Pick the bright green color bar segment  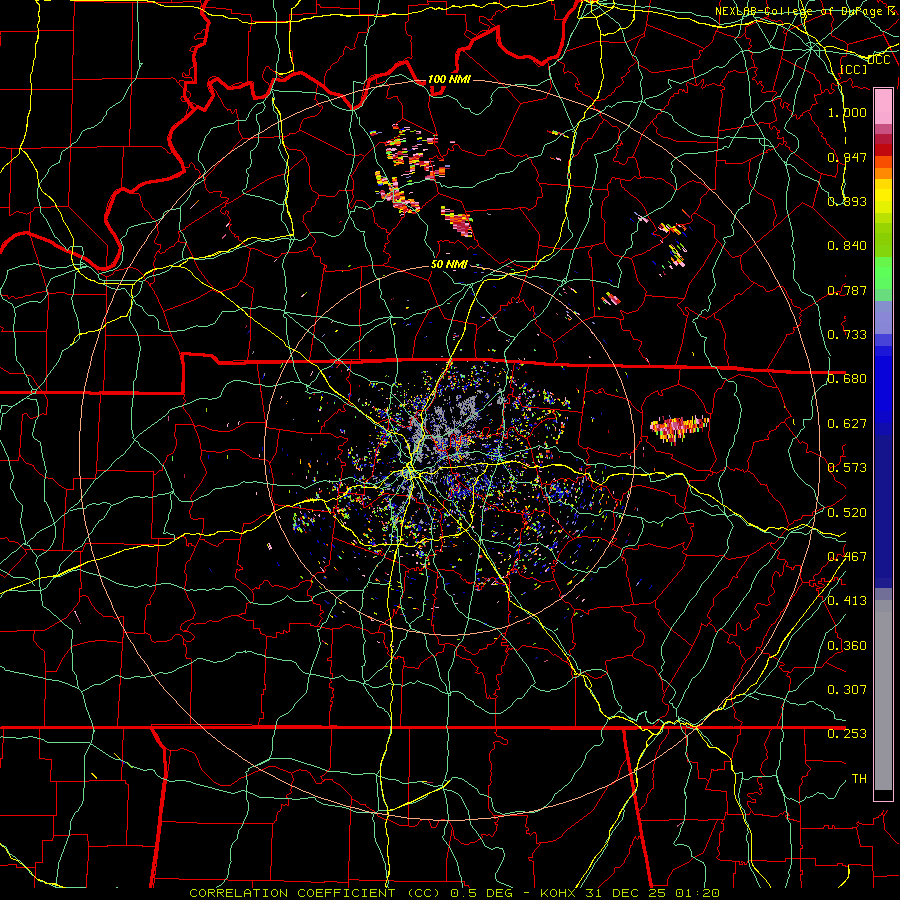pos(883,273)
